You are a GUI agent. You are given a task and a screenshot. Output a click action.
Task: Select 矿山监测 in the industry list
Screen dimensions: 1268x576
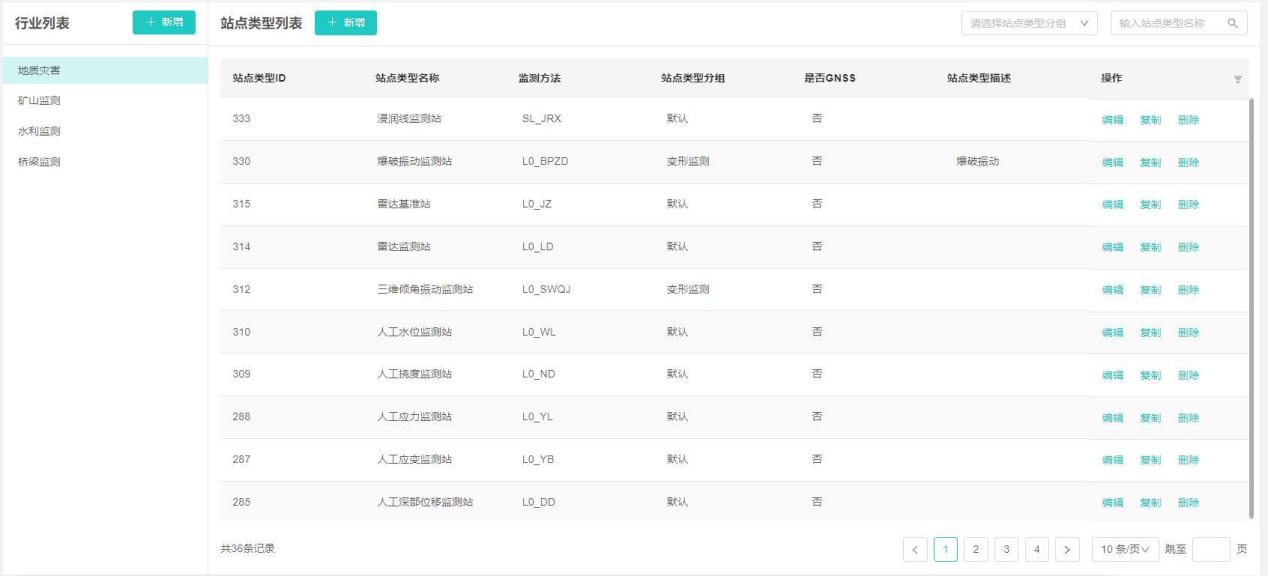40,101
